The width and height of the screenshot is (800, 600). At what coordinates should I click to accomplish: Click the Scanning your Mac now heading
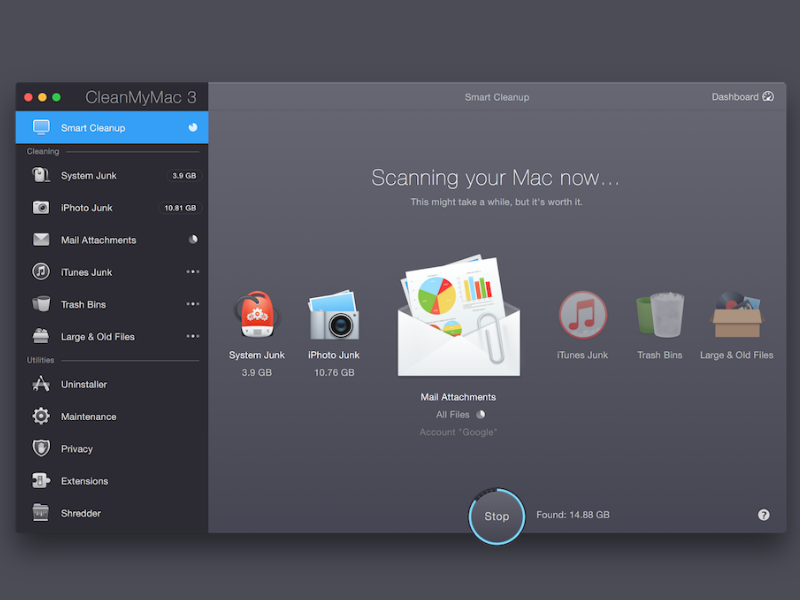[x=495, y=178]
